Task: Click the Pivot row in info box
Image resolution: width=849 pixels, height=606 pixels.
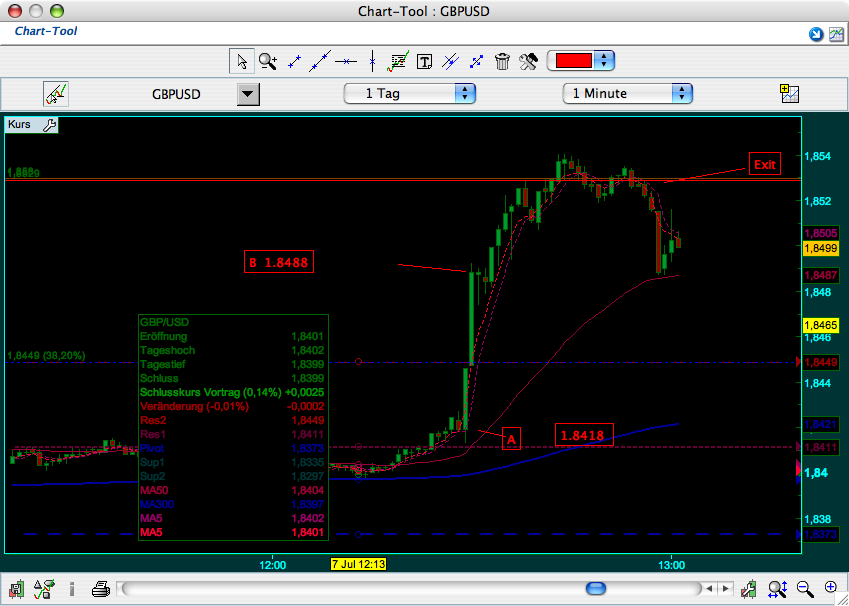Action: pos(232,448)
